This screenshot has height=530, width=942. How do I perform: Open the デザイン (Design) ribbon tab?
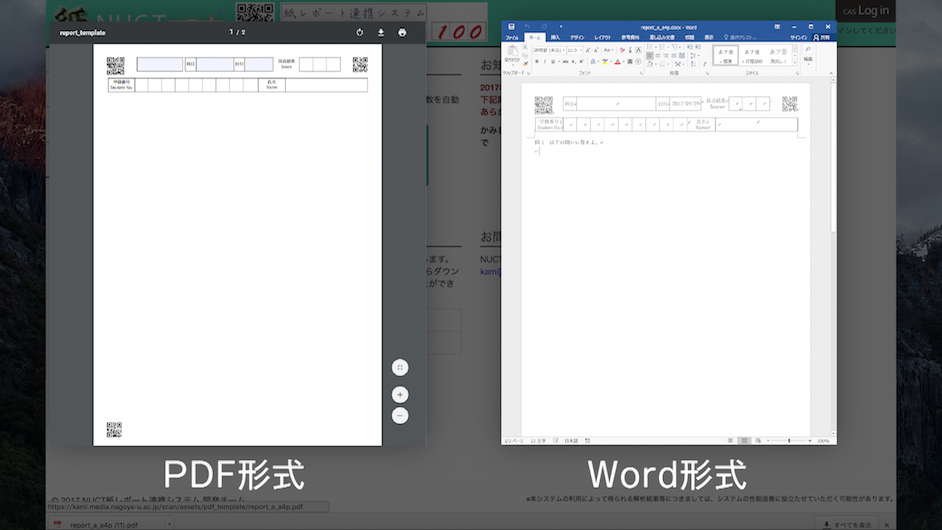(x=577, y=38)
